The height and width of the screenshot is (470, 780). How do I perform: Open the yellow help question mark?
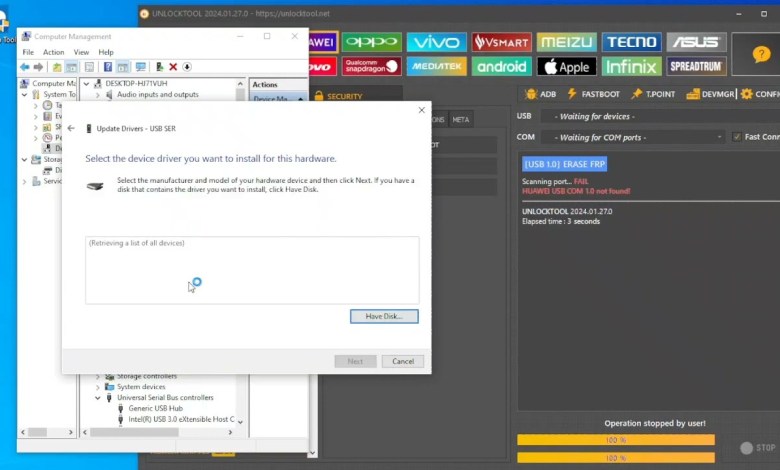click(x=754, y=53)
